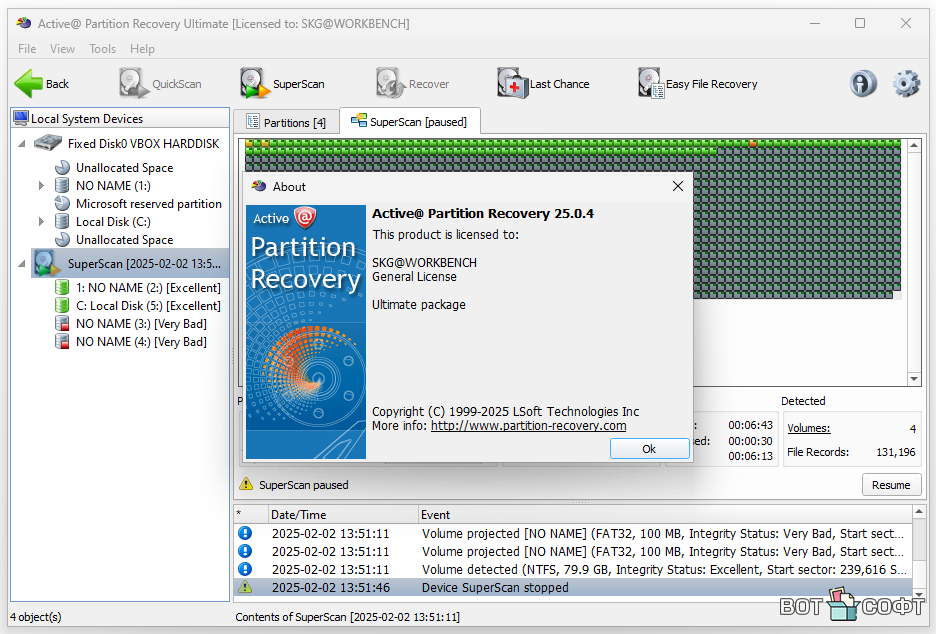Click the Resume button

[x=891, y=485]
